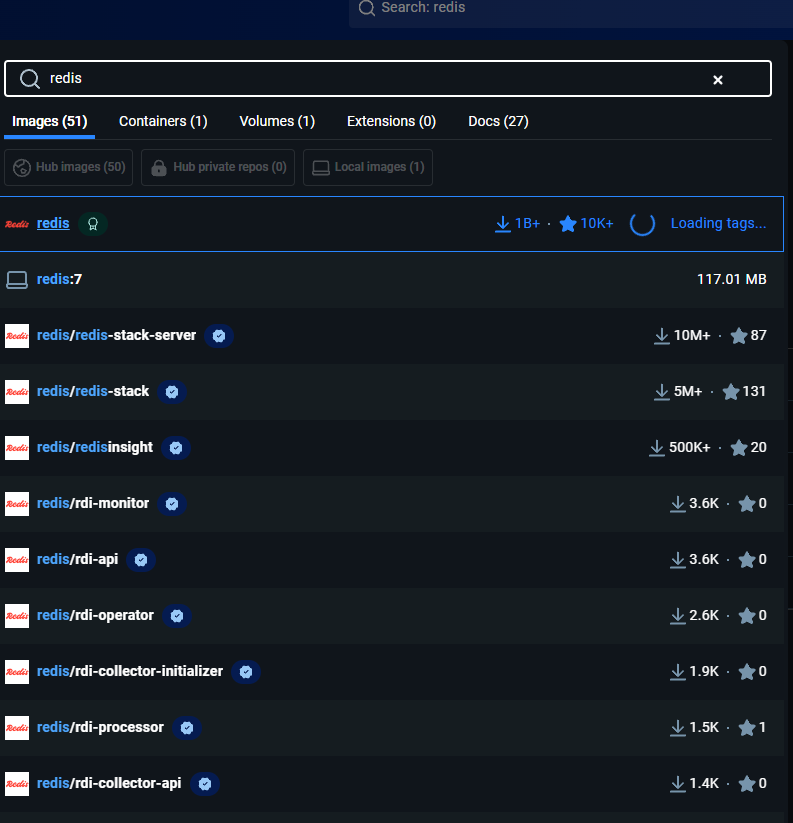Screen dimensions: 793x823
Task: Click the laptop icon beside redis:7
Action: [x=17, y=280]
